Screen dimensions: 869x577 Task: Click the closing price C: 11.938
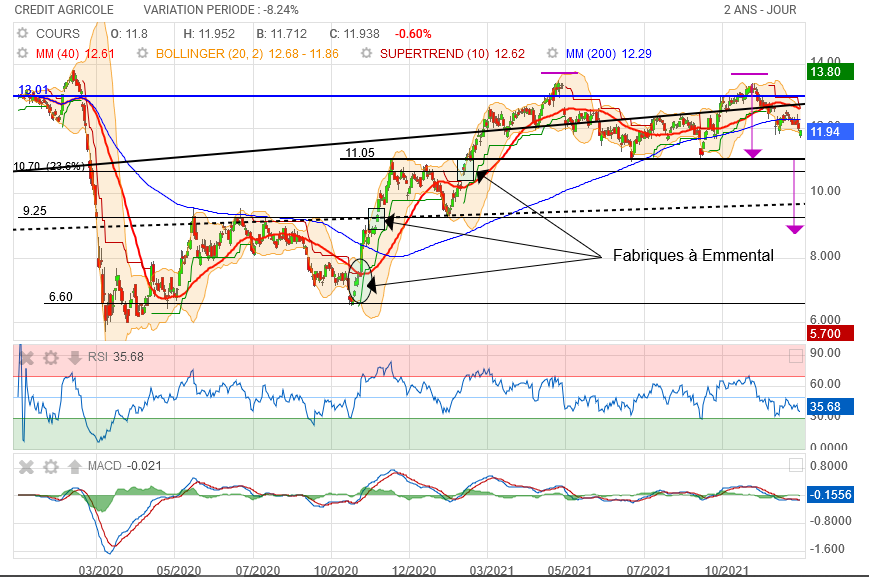355,34
